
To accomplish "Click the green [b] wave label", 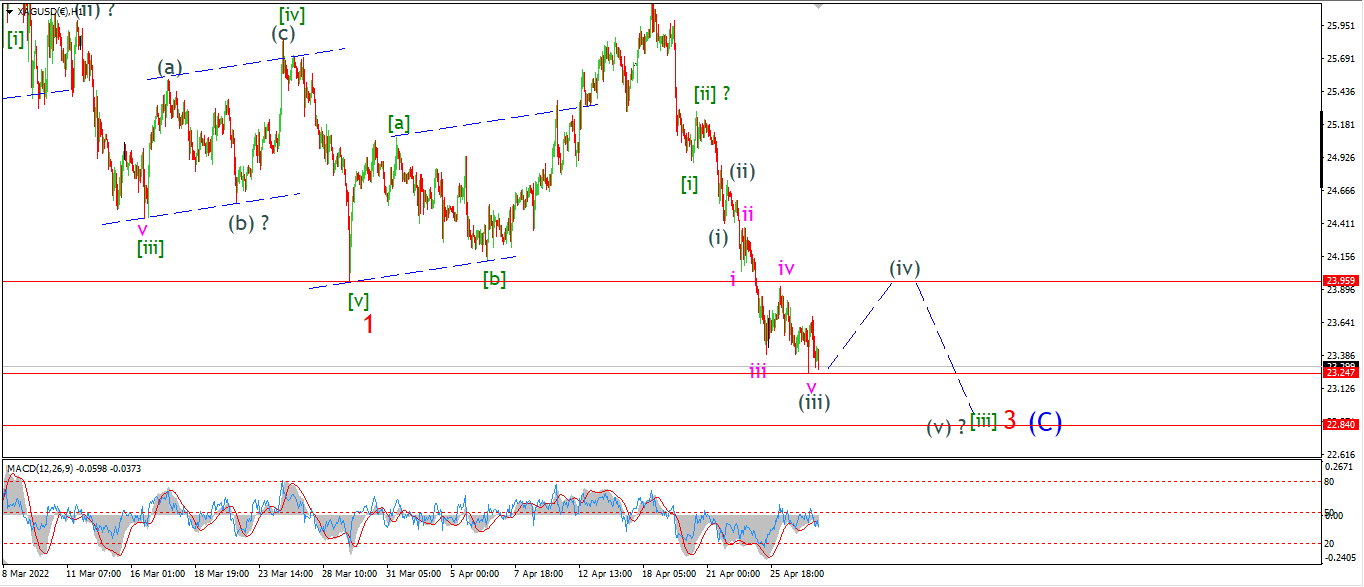I will click(x=494, y=279).
